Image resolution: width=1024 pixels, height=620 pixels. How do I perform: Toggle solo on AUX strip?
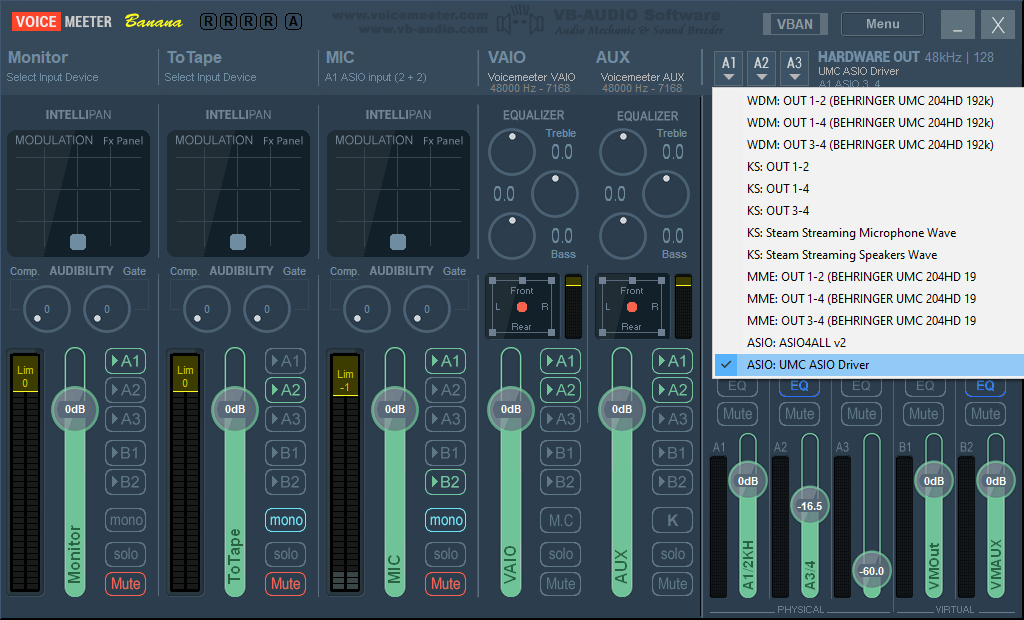click(x=672, y=554)
